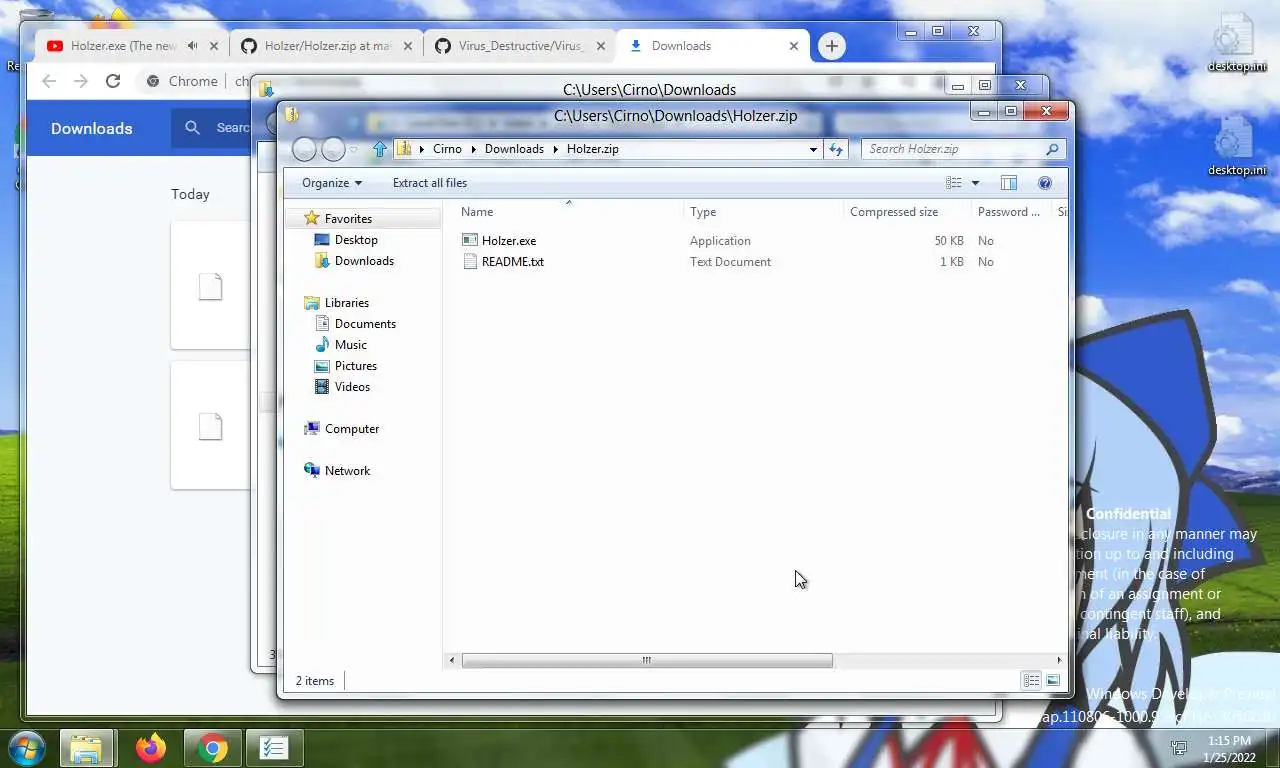The image size is (1280, 768).
Task: Click Holzer.zip in the address breadcrumb
Action: 592,149
